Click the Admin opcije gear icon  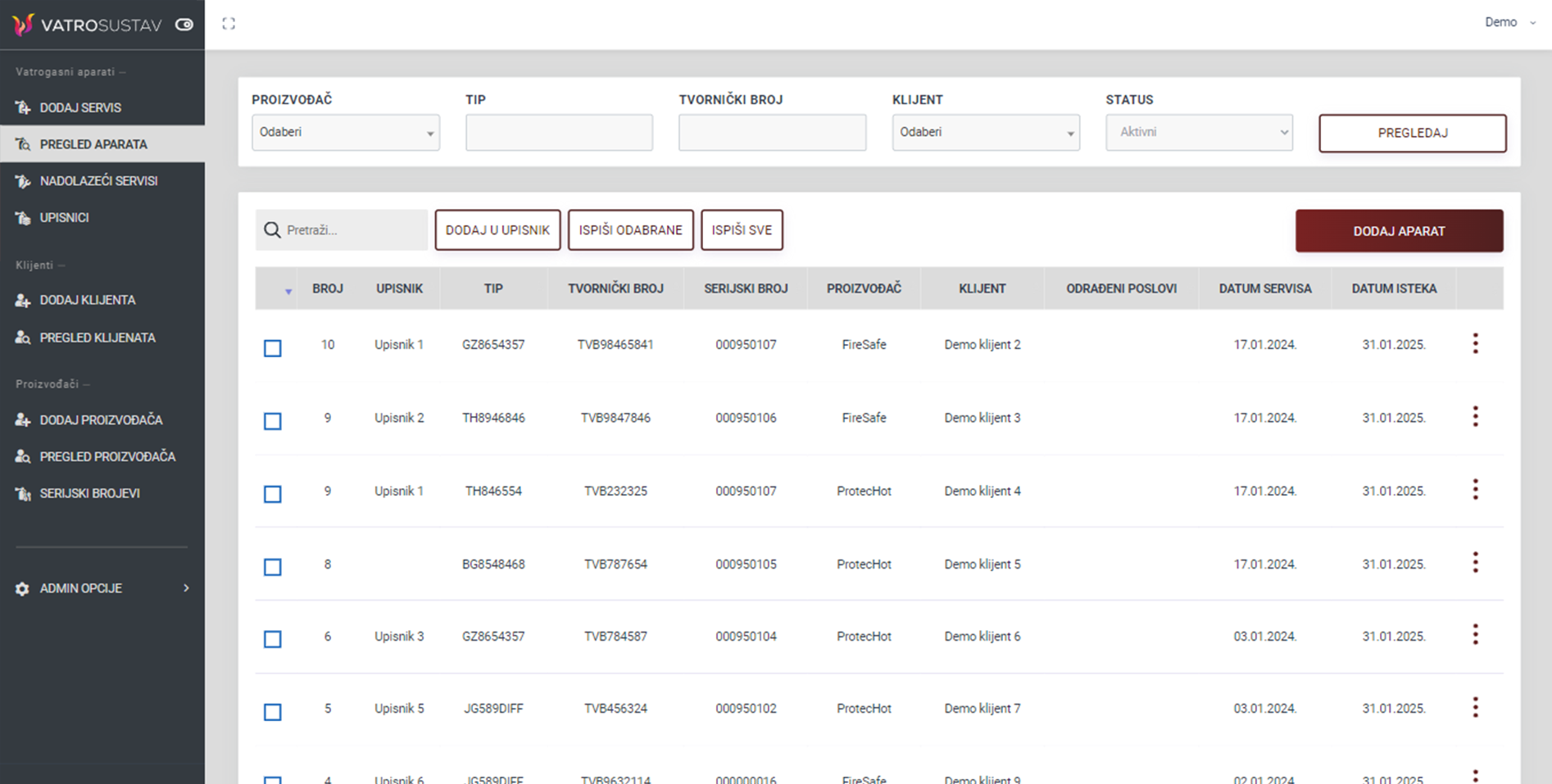click(x=22, y=589)
